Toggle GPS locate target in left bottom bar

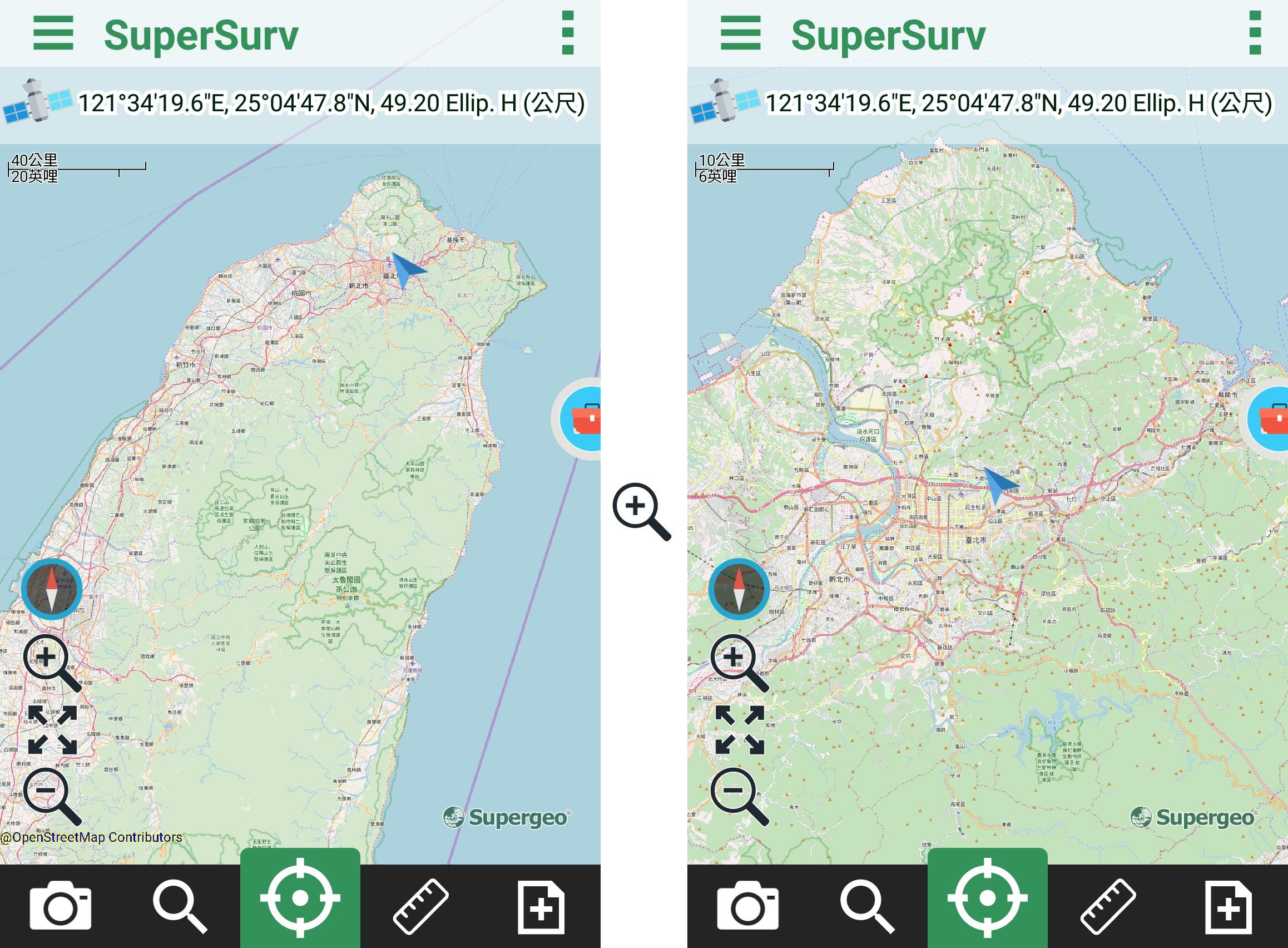pos(300,898)
